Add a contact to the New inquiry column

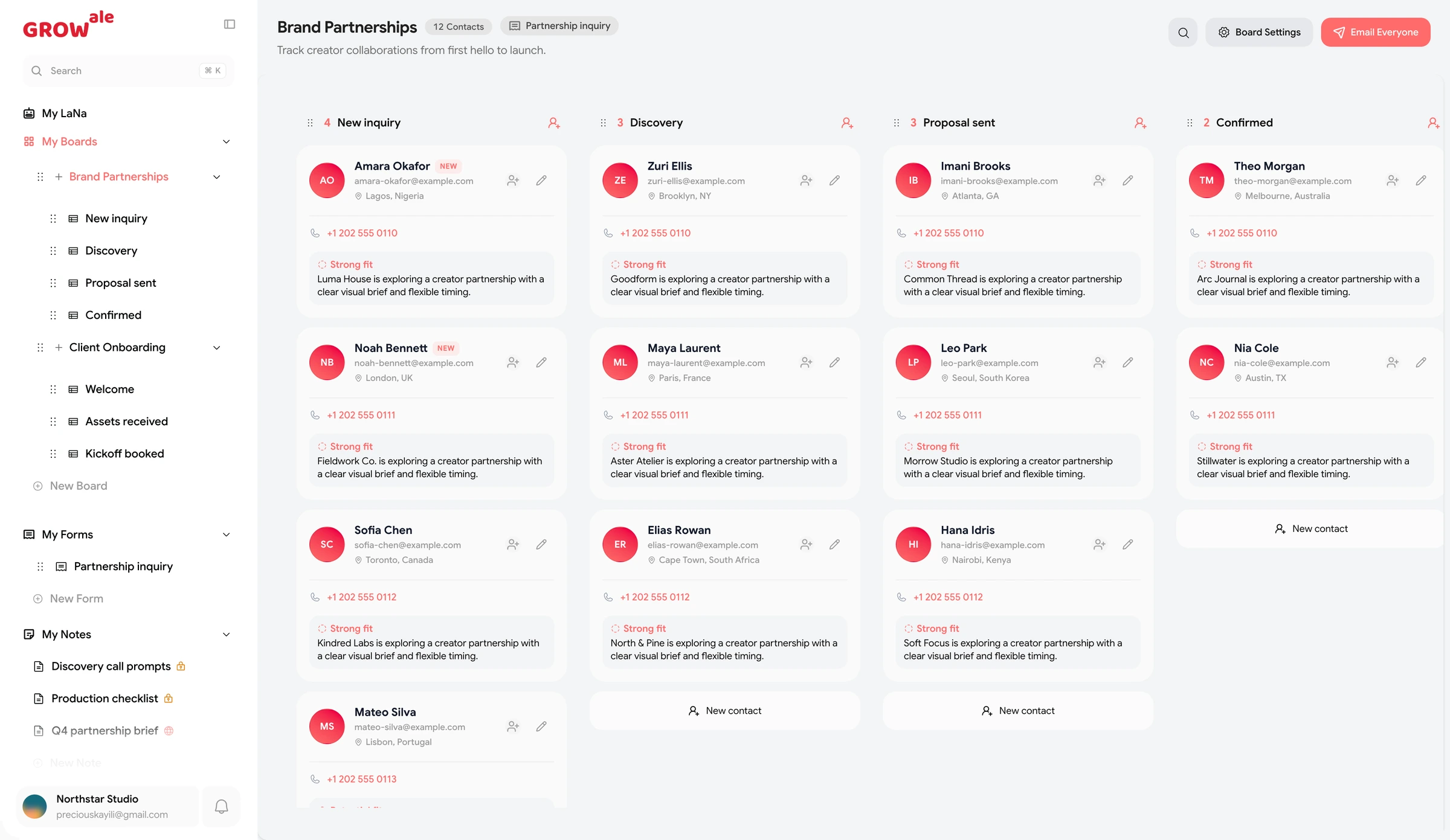click(x=554, y=123)
